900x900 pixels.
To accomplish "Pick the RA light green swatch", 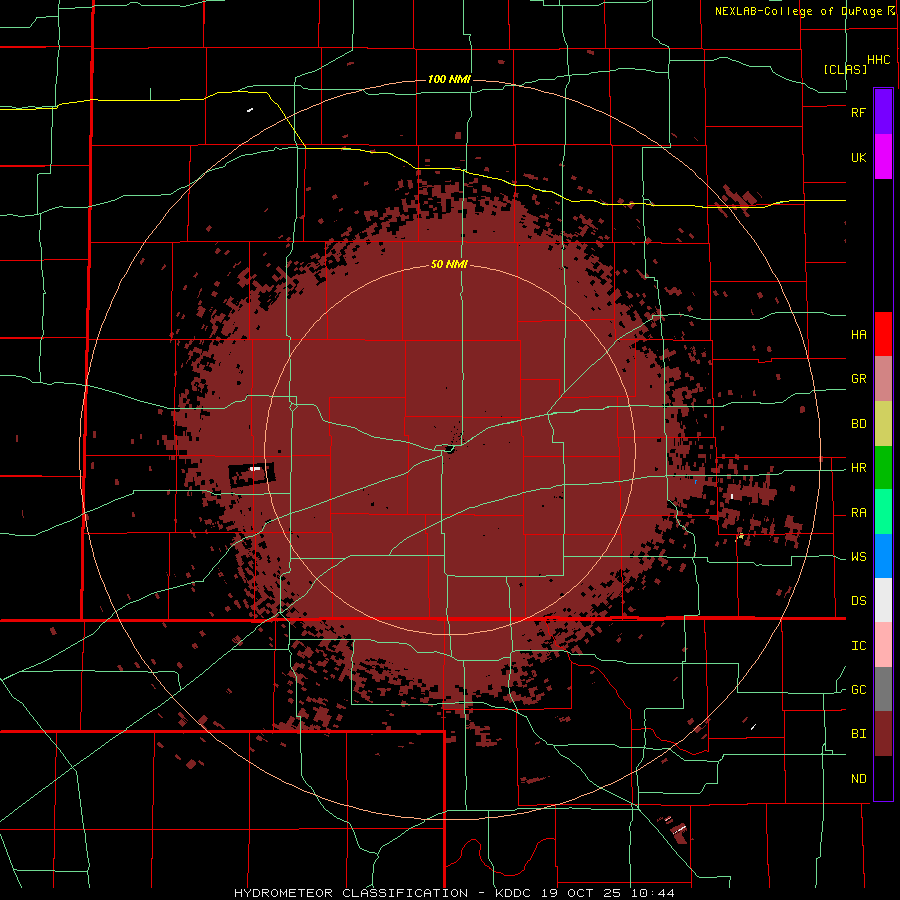I will (x=883, y=512).
